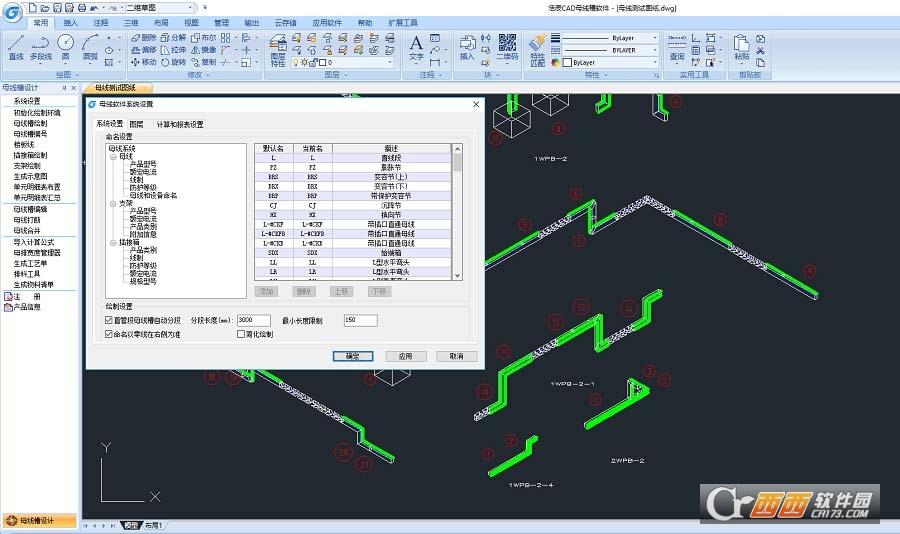Click the 分段长度 input field showing 3000

[253, 320]
